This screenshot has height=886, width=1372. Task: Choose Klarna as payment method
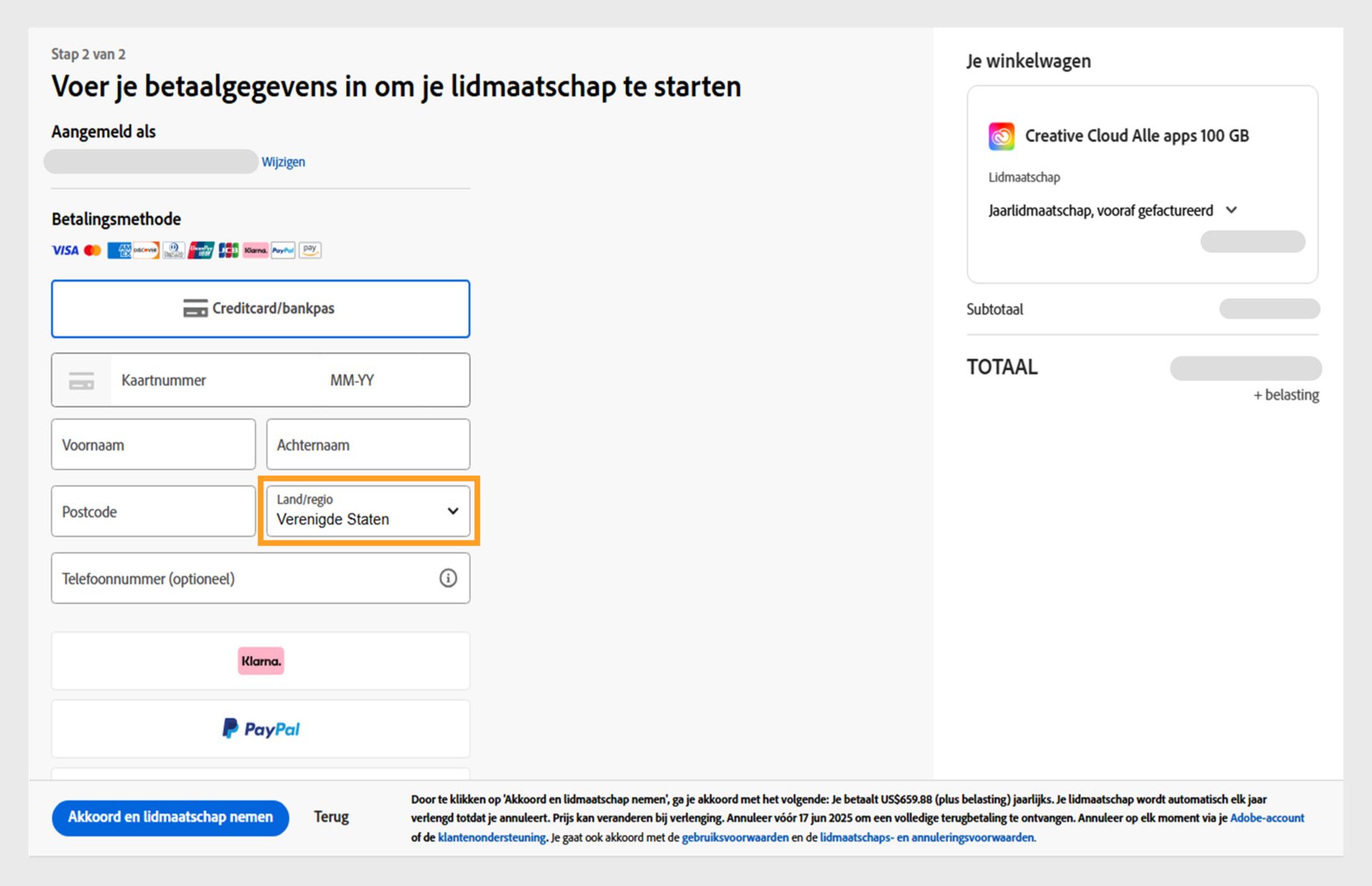tap(260, 661)
